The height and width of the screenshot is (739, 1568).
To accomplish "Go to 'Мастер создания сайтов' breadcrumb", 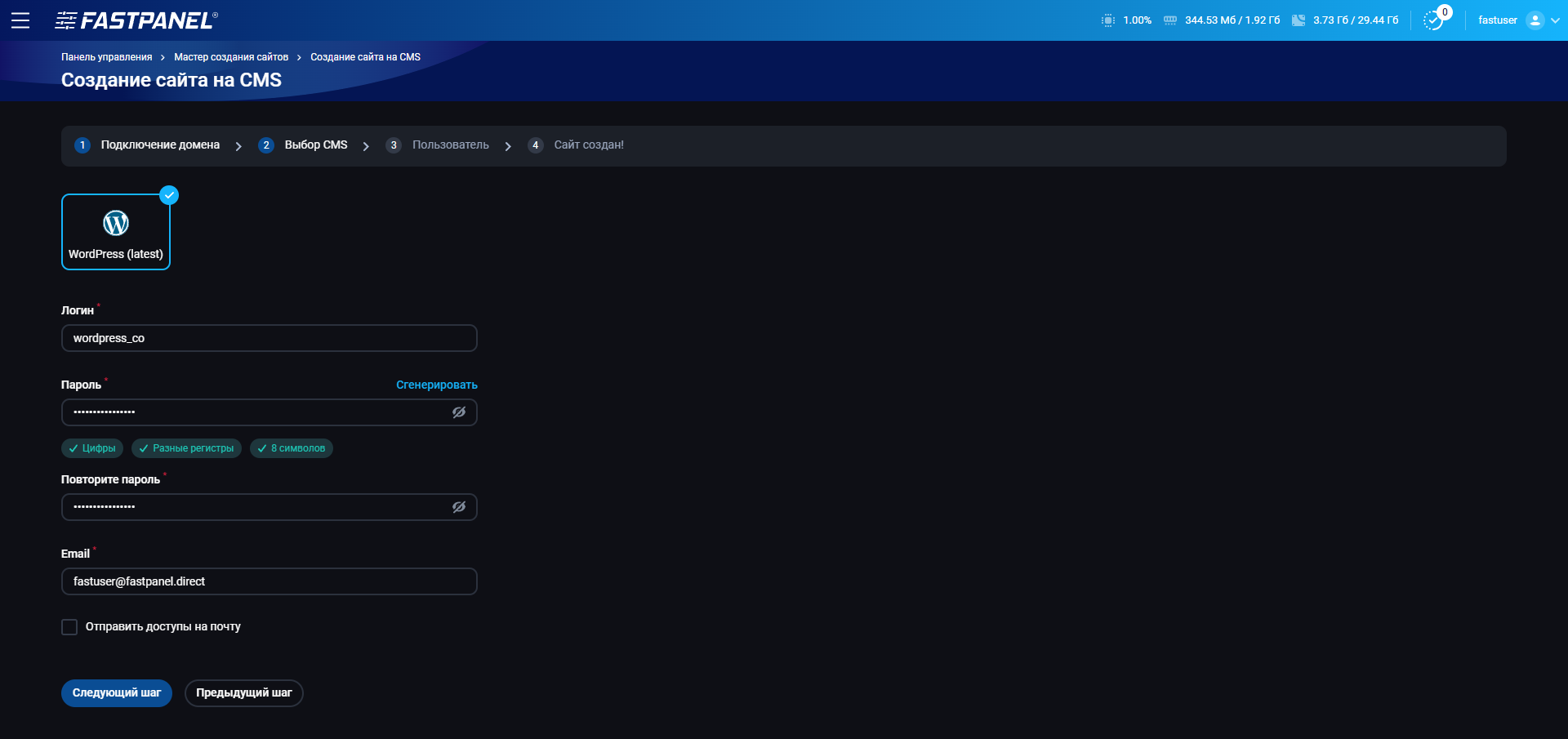I will (232, 56).
